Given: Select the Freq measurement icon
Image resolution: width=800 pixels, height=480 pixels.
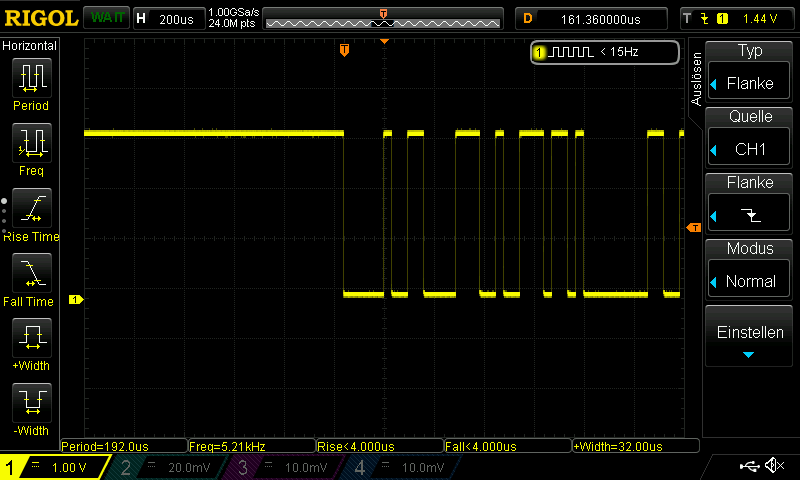Looking at the screenshot, I should tap(31, 144).
